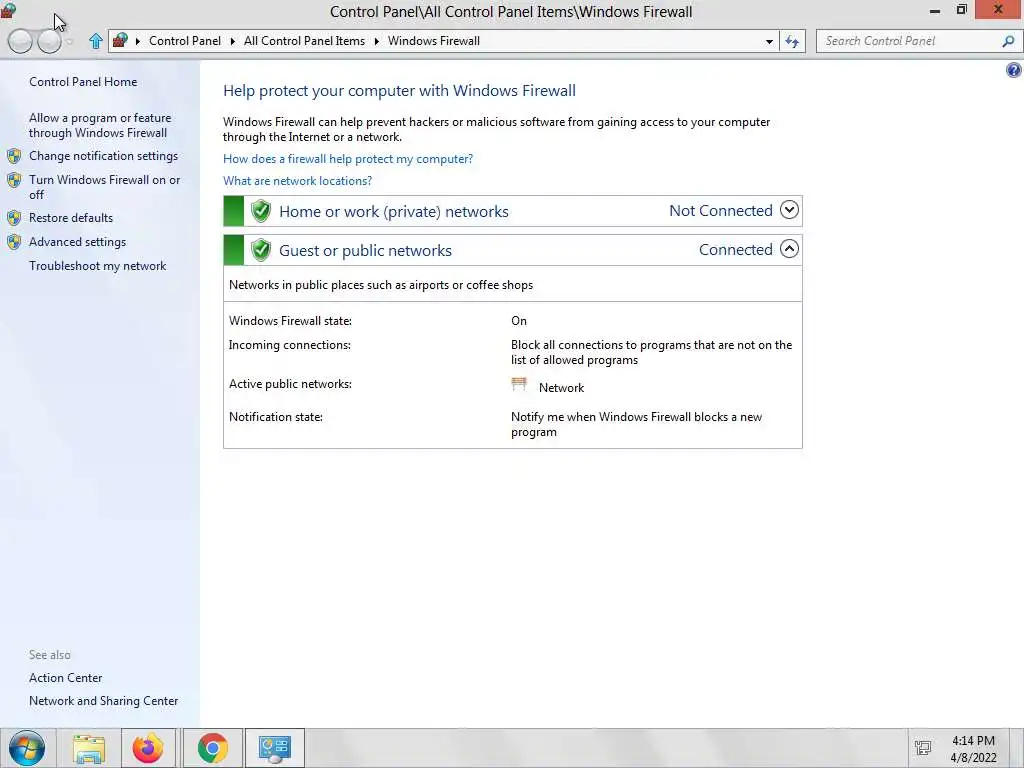
Task: Select Control Panel in the breadcrumb
Action: (185, 40)
